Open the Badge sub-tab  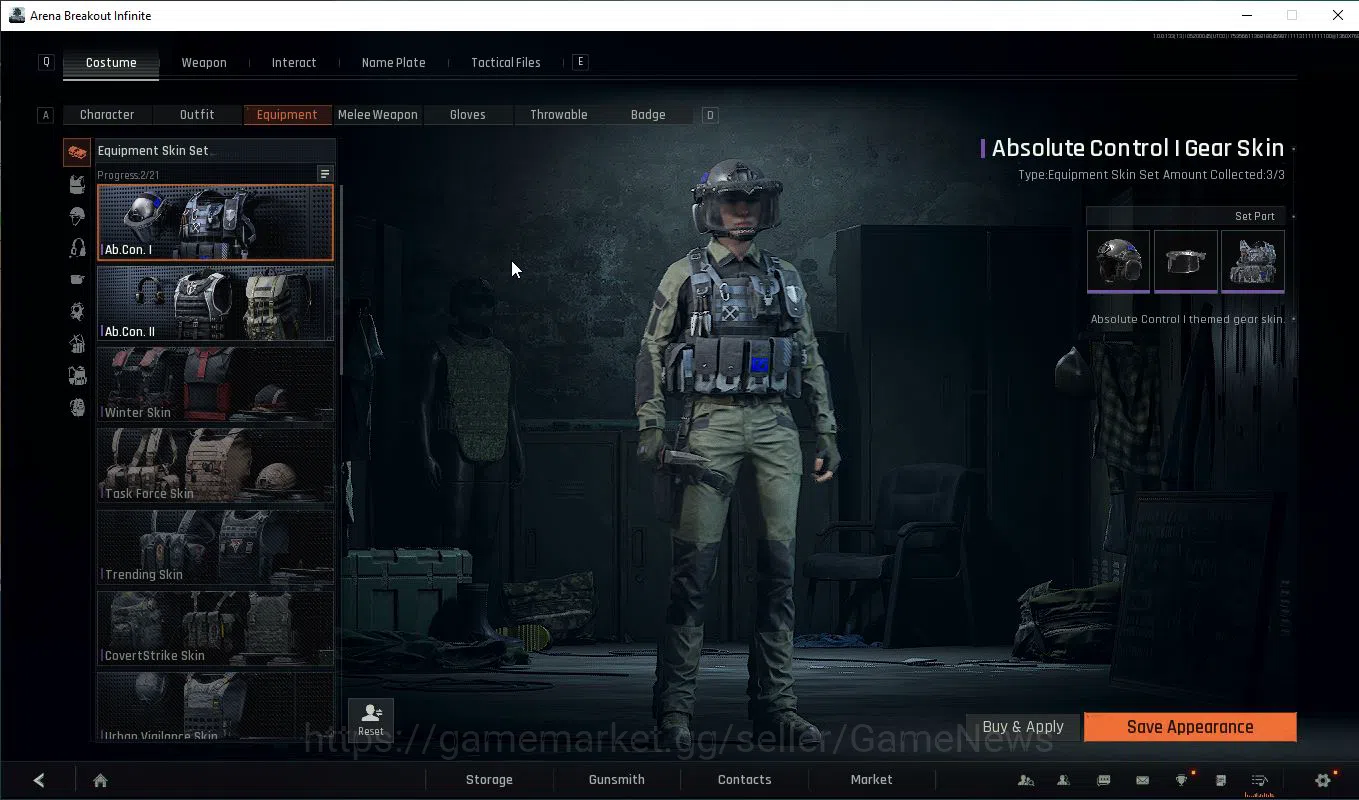pos(648,114)
